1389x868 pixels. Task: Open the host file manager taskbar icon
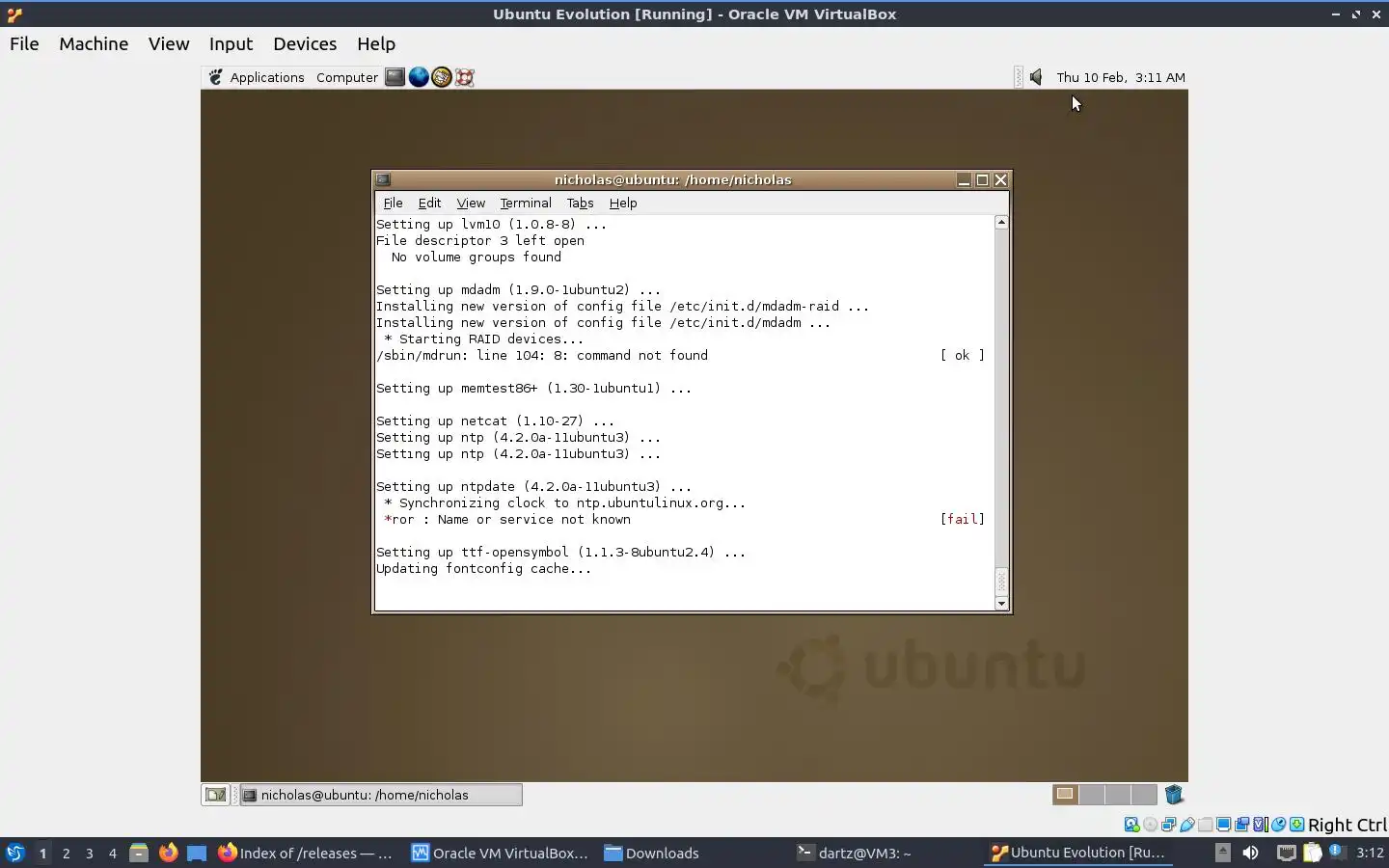pyautogui.click(x=139, y=853)
